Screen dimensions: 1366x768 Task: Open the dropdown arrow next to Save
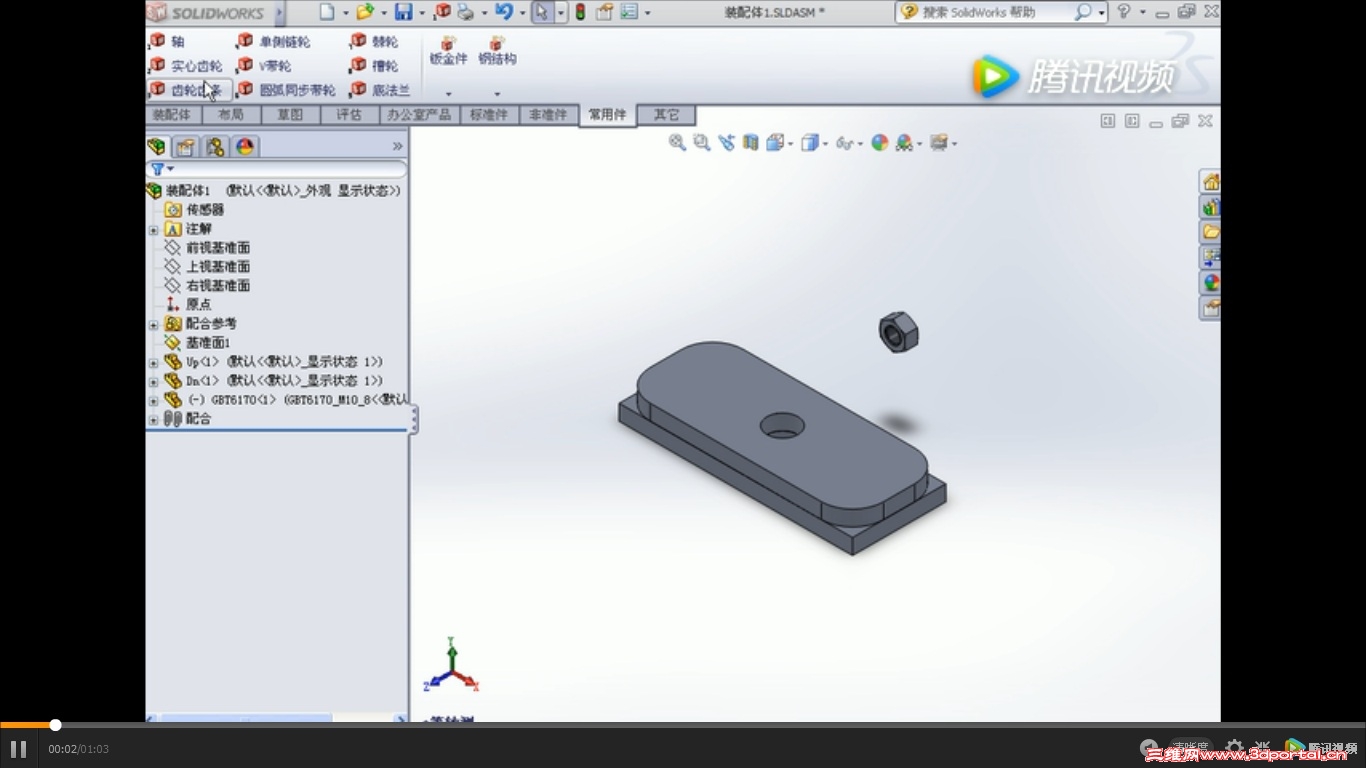[x=422, y=13]
